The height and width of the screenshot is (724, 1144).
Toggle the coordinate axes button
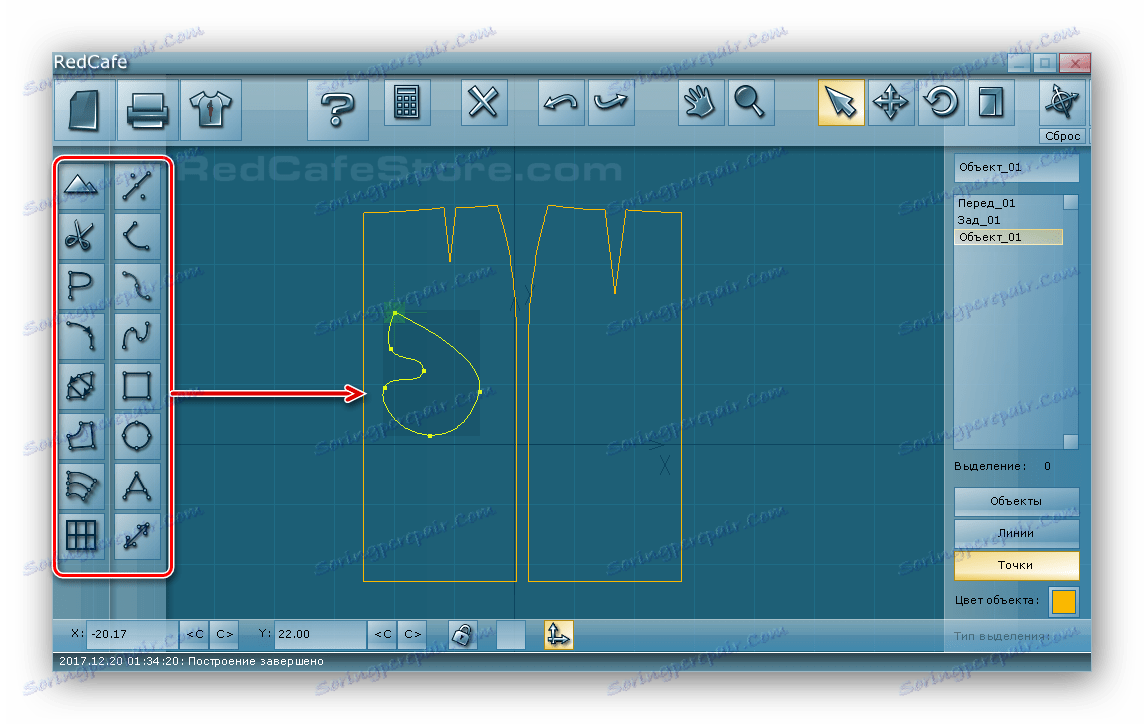pyautogui.click(x=558, y=634)
